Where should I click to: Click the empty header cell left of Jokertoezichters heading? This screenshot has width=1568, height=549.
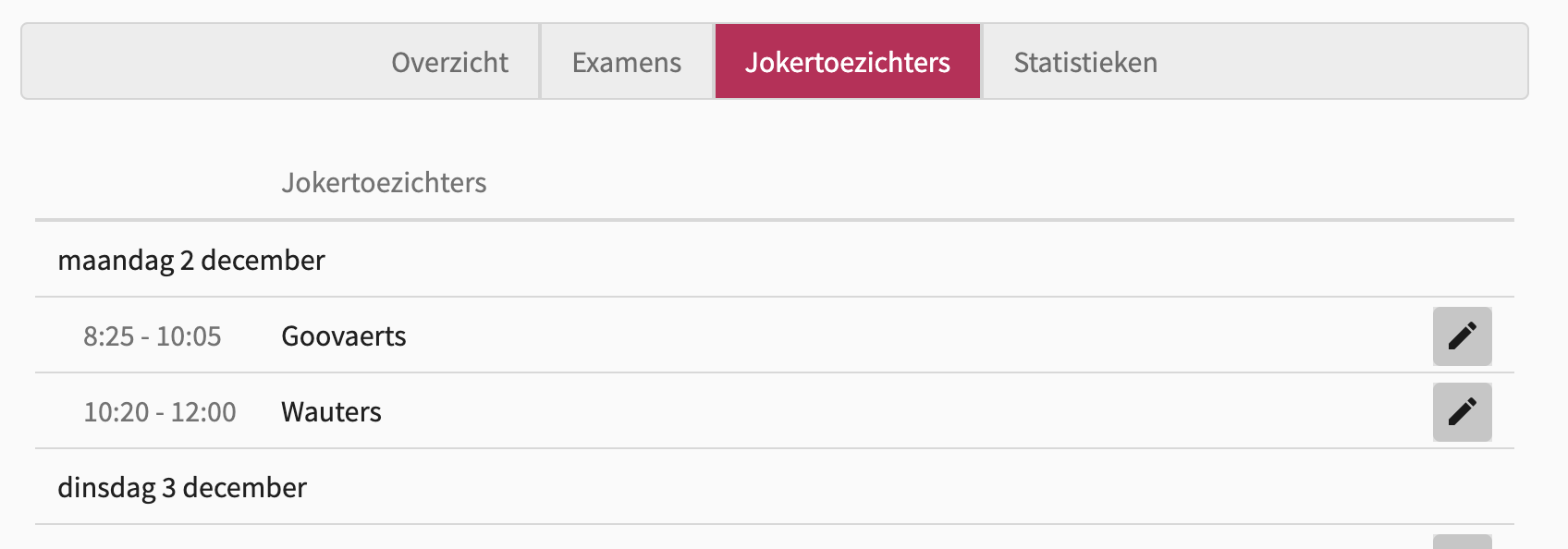pyautogui.click(x=148, y=183)
